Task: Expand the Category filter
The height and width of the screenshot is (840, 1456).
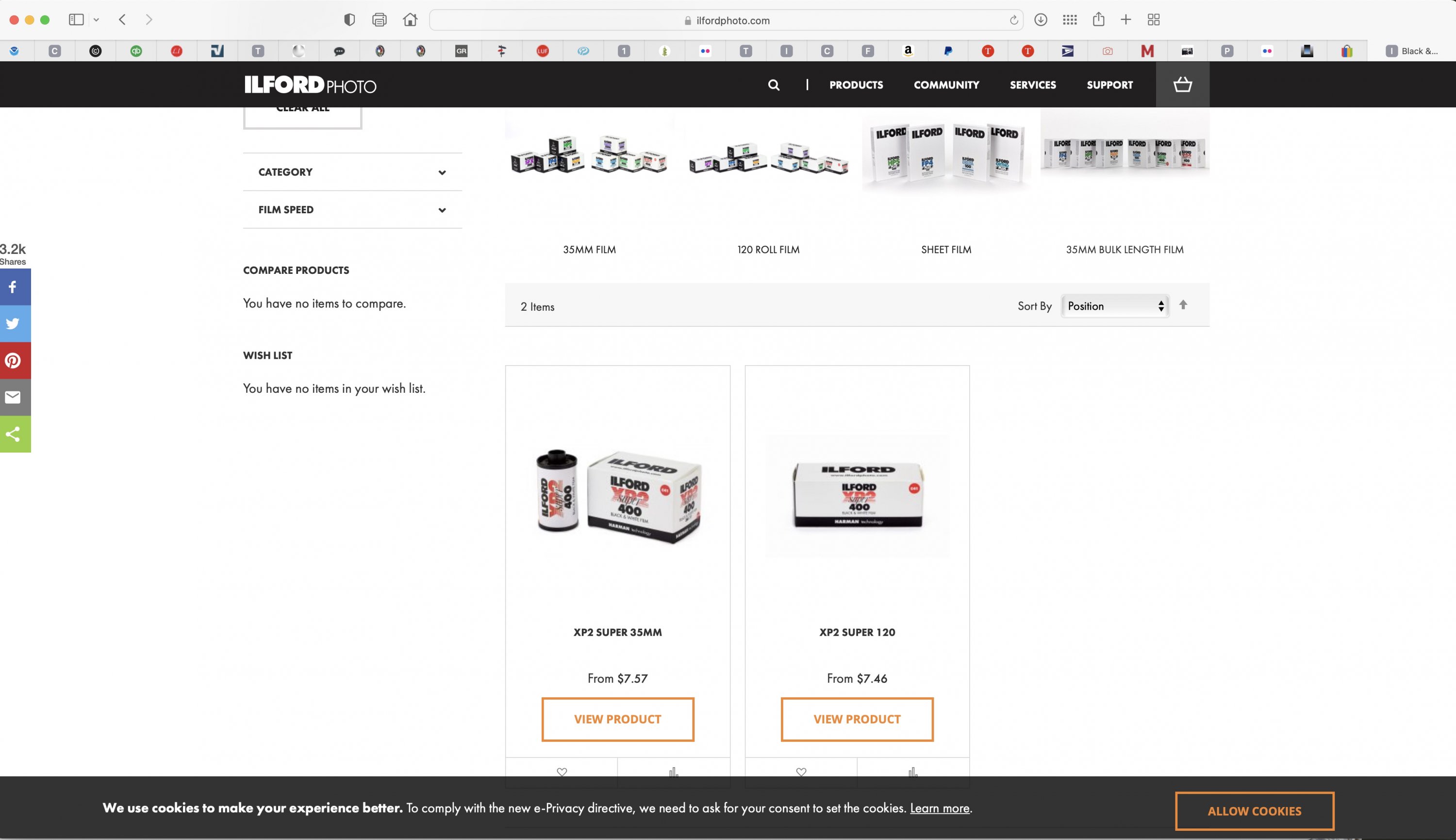Action: 352,172
